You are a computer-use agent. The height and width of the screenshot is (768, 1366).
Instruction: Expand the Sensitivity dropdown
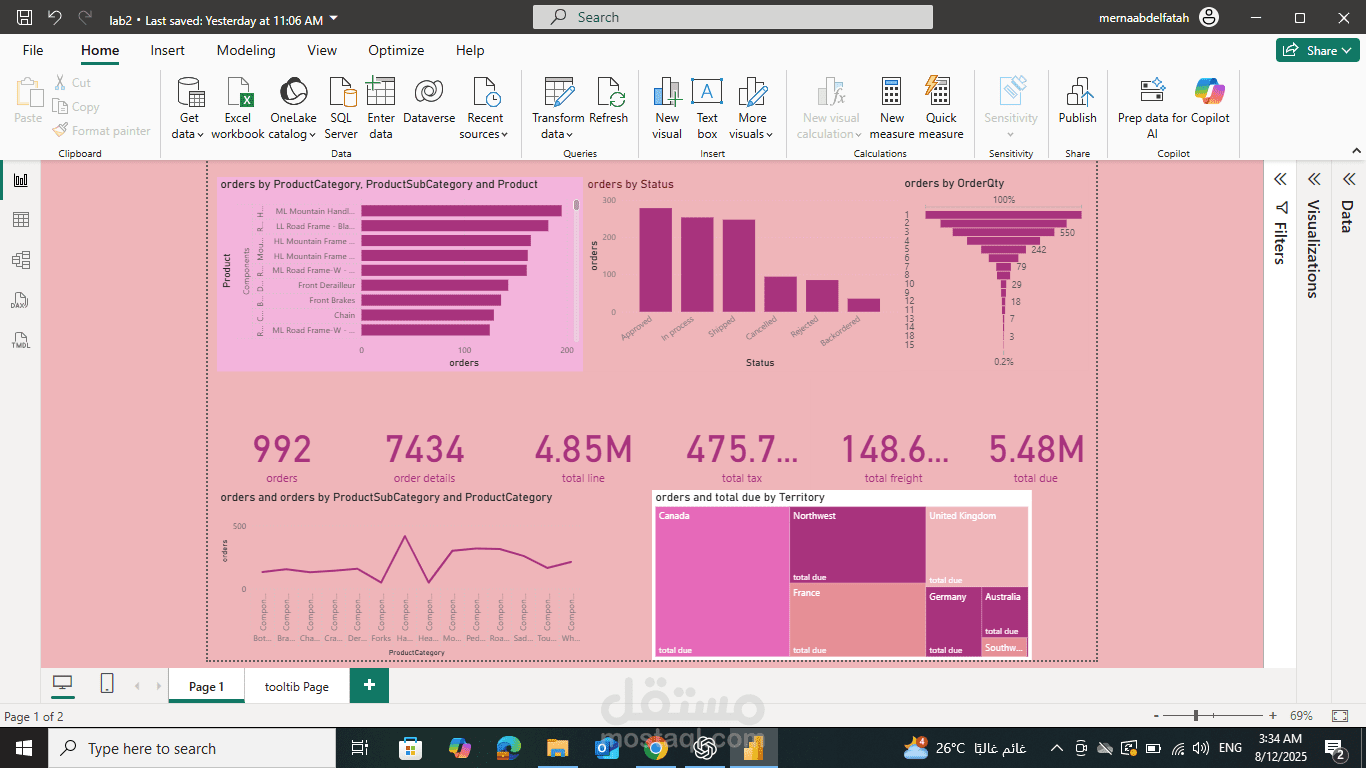[1011, 134]
